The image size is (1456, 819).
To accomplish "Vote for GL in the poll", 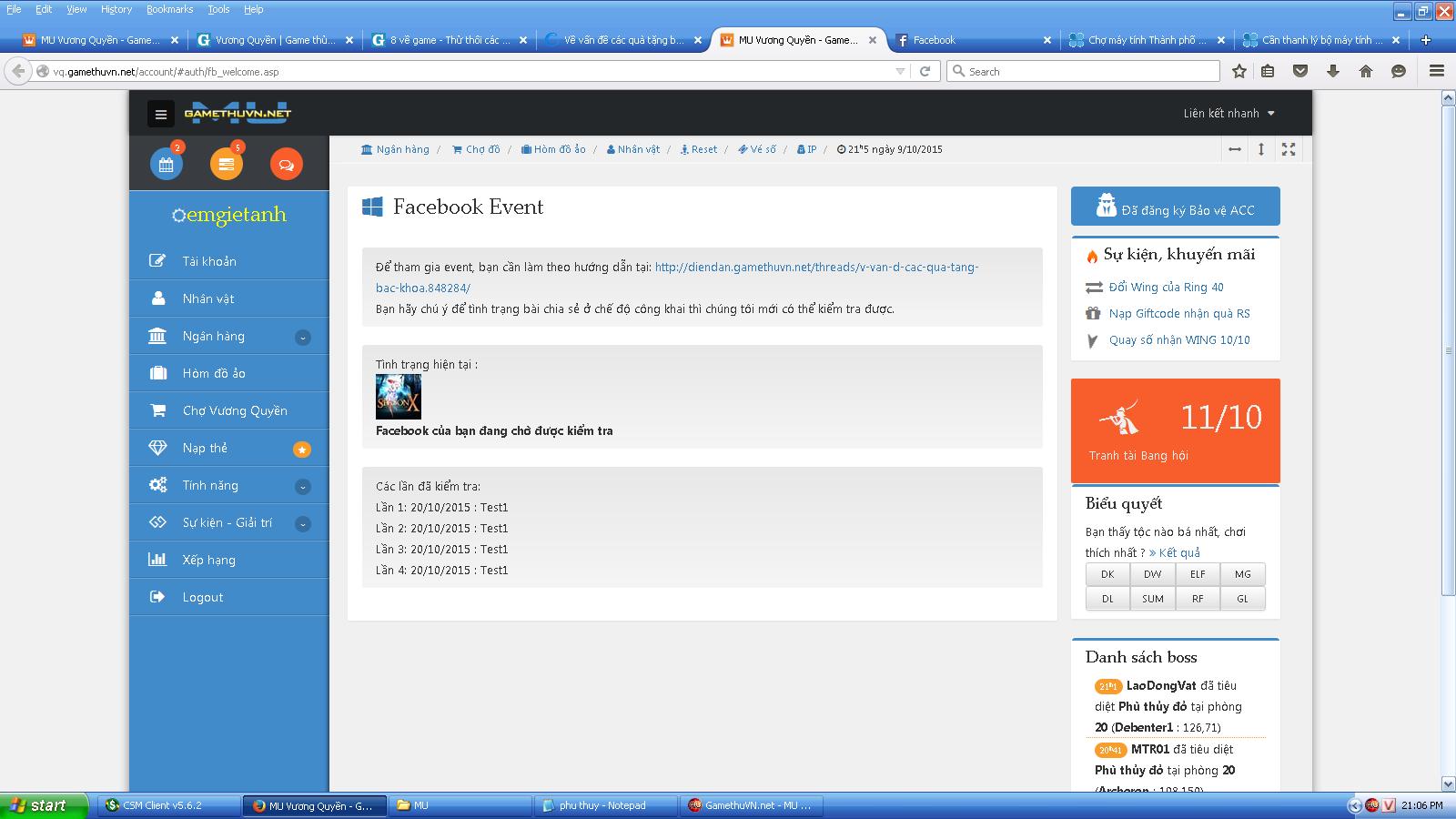I will point(1242,599).
